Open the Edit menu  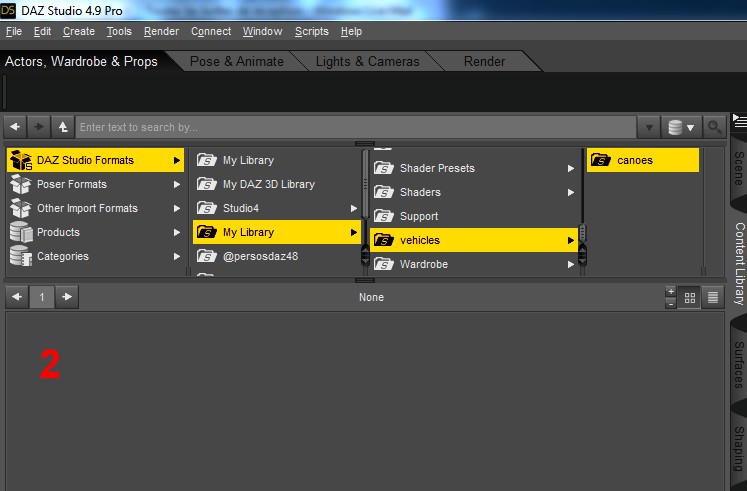[x=42, y=31]
